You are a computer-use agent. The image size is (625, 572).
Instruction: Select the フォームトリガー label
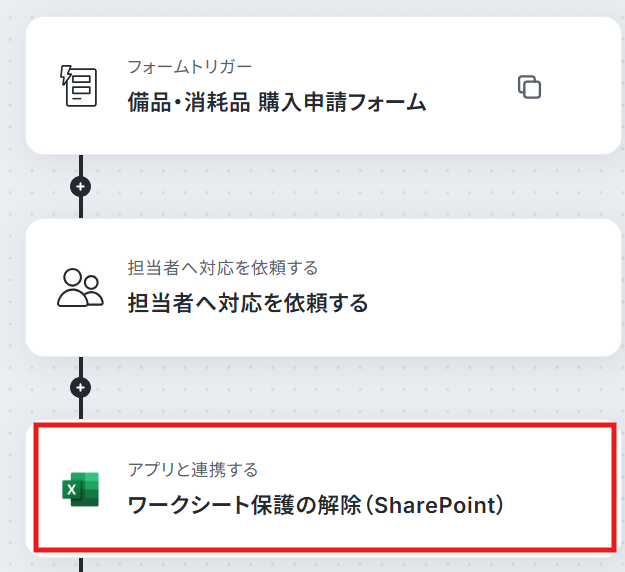click(189, 67)
